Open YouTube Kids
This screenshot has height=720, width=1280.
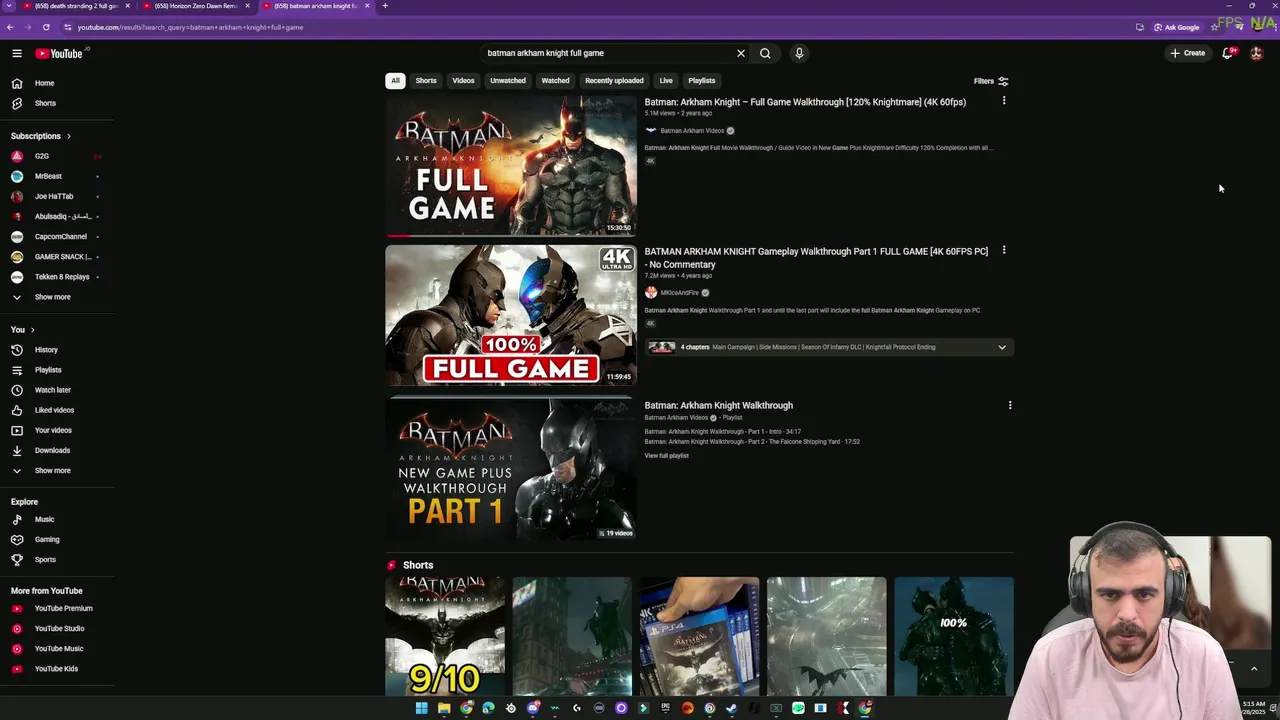[57, 668]
